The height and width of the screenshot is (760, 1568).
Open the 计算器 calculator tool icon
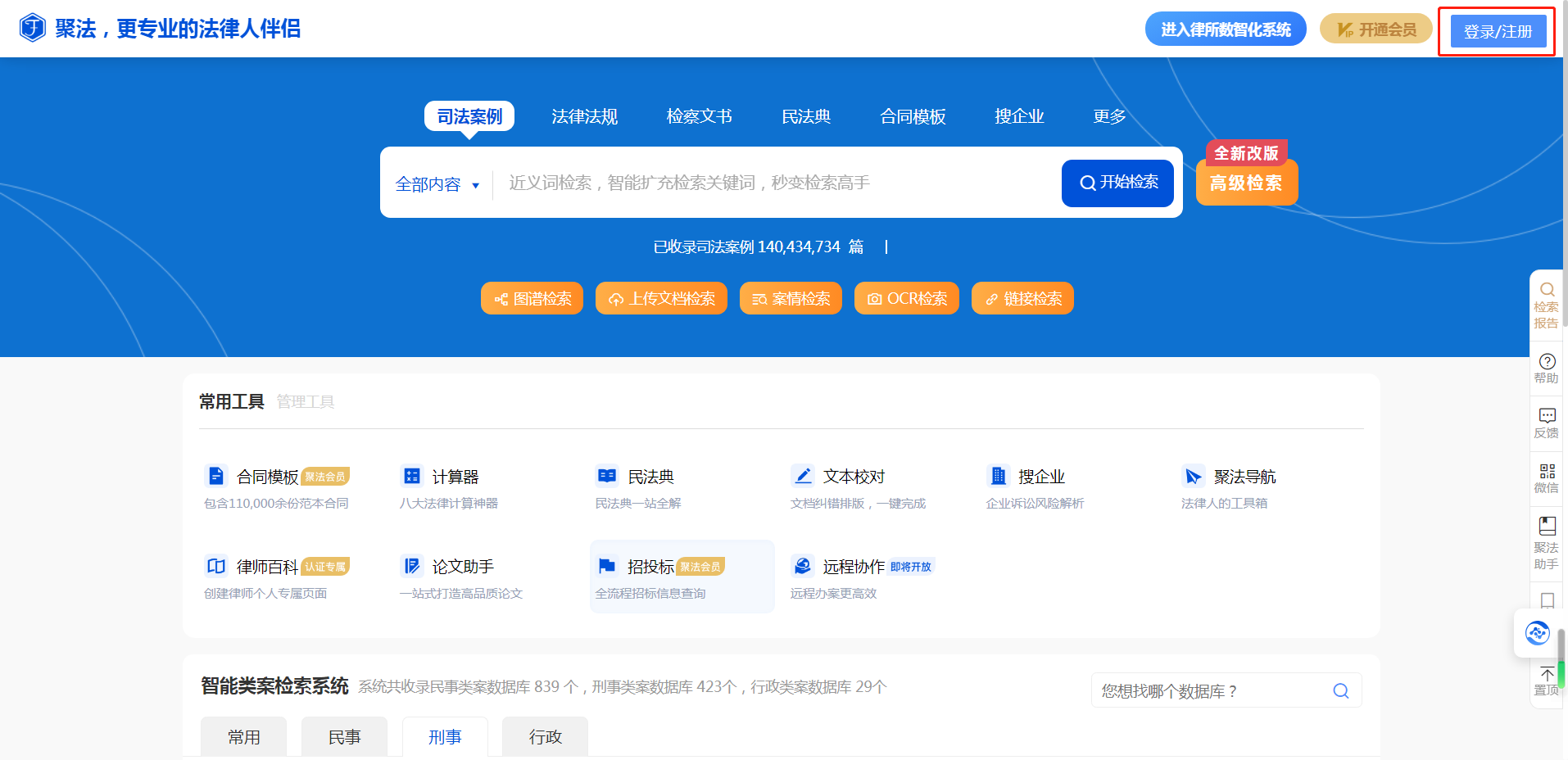point(411,476)
